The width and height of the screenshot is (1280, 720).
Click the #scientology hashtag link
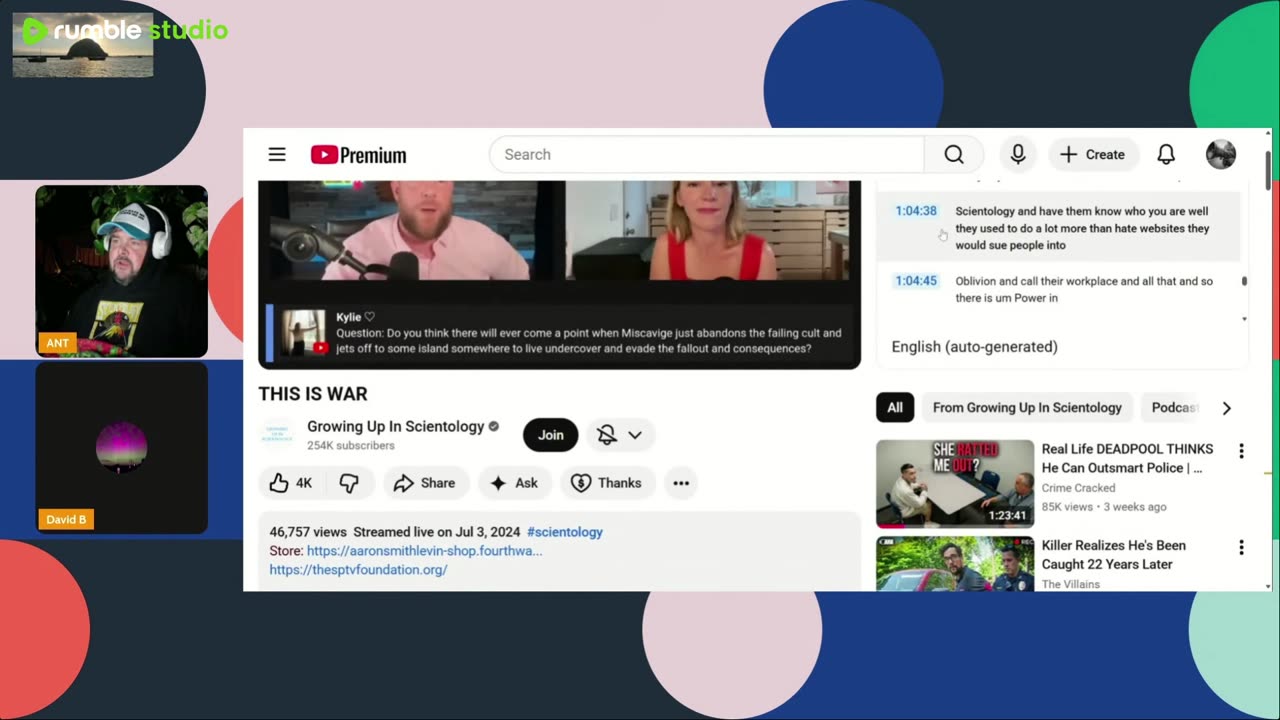565,532
